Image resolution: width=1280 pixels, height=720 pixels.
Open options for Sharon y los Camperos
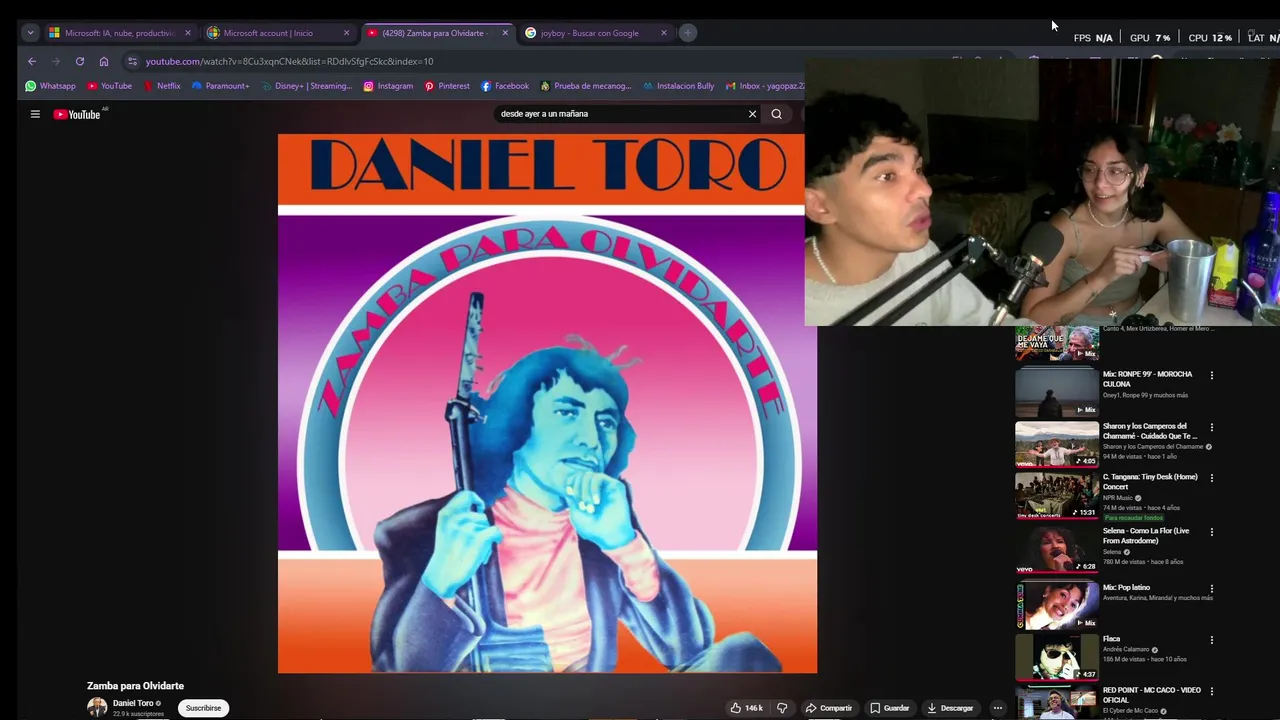click(1212, 428)
